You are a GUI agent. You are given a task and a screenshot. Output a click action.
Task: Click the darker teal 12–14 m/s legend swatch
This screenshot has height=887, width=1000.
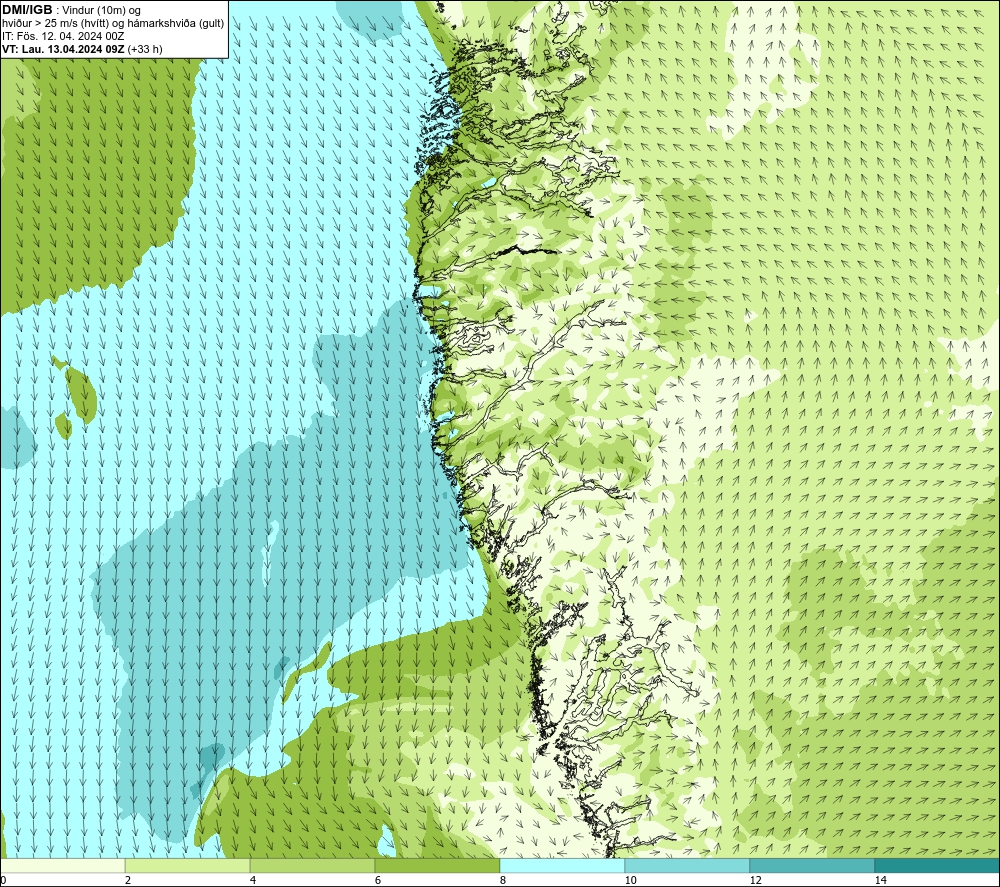(x=812, y=866)
